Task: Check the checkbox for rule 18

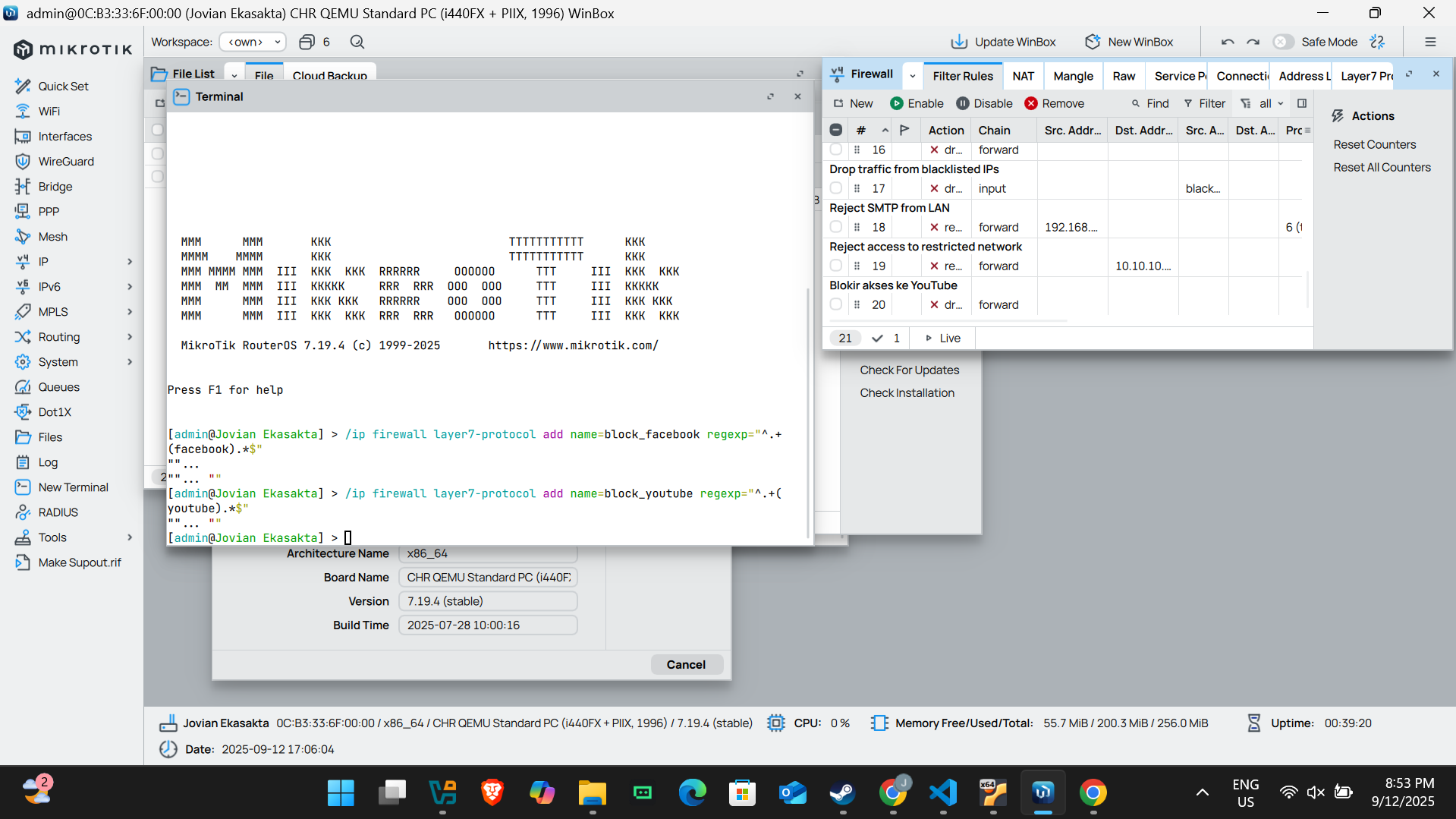Action: coord(835,227)
